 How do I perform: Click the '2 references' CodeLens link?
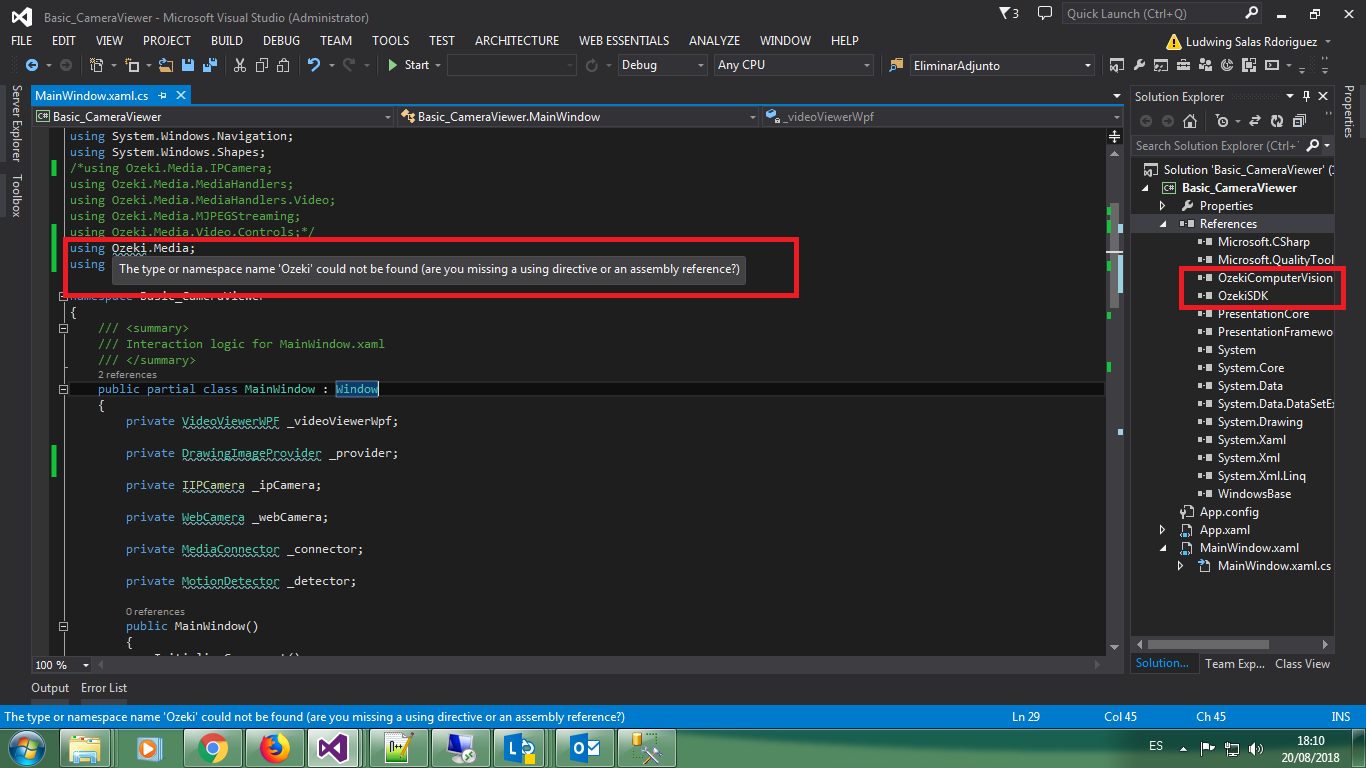pyautogui.click(x=127, y=375)
